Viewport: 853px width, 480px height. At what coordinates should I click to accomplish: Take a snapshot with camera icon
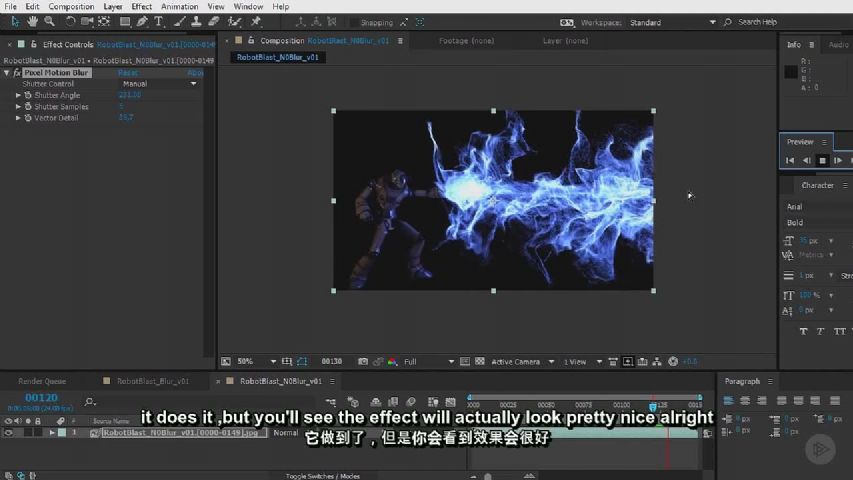click(363, 361)
